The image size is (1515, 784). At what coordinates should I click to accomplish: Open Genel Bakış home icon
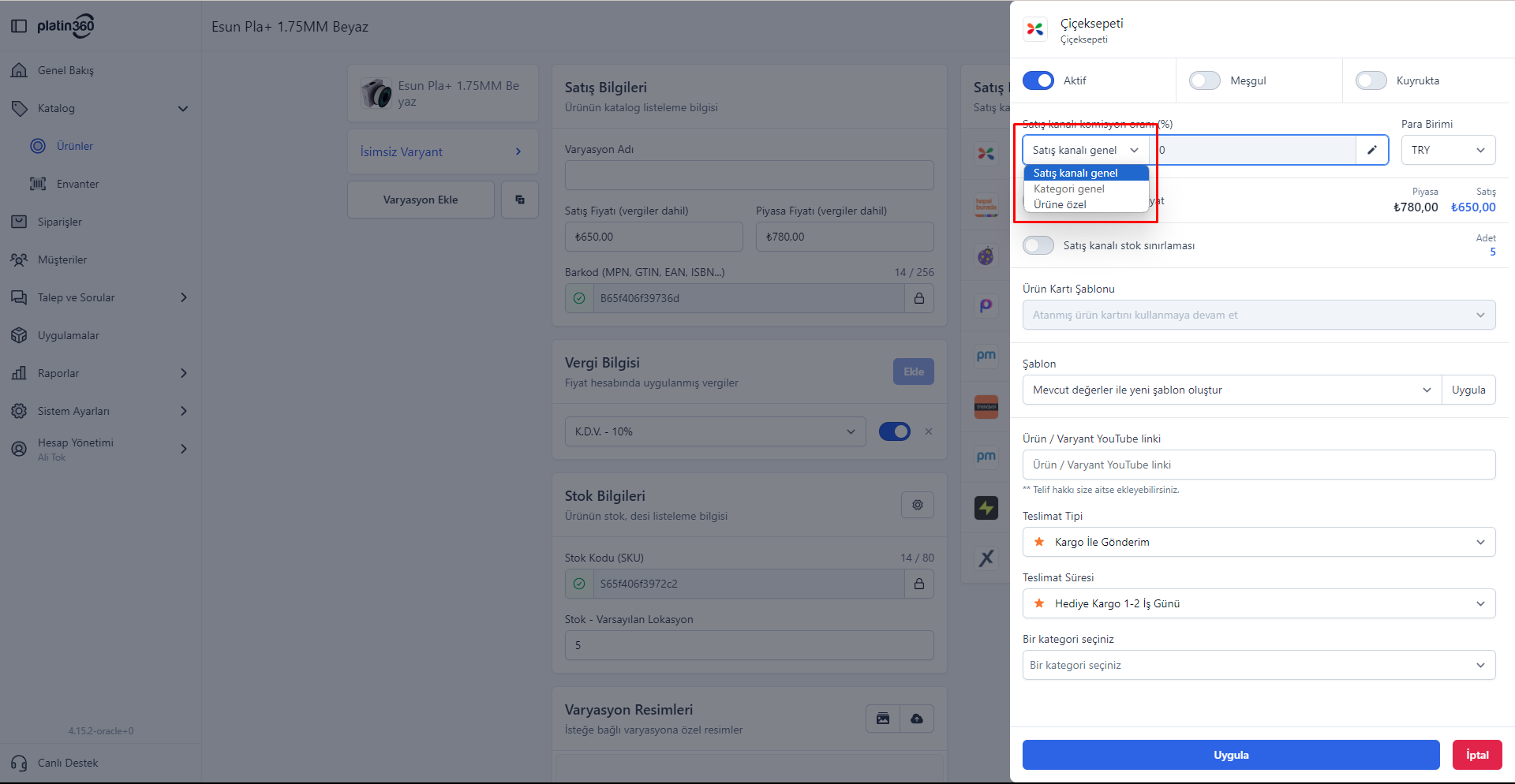(x=19, y=70)
